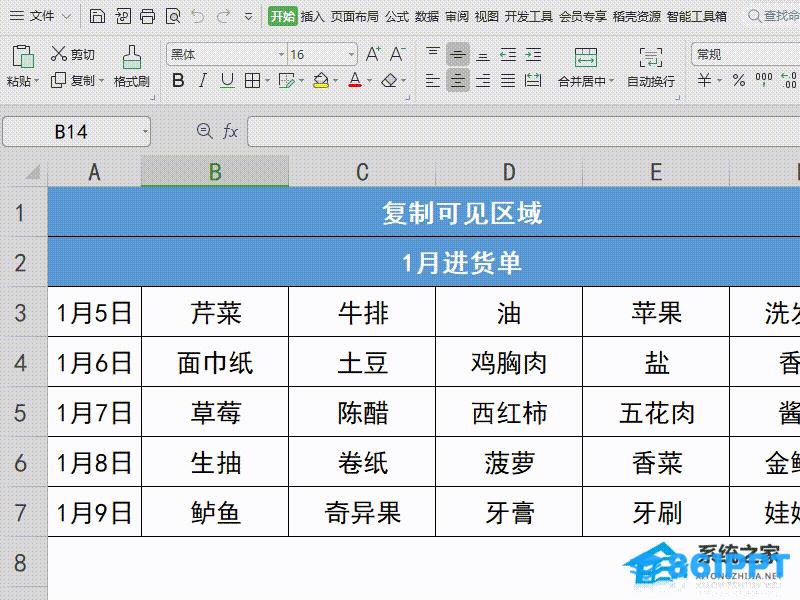Expand the Paste options arrow
800x600 pixels.
[36, 81]
